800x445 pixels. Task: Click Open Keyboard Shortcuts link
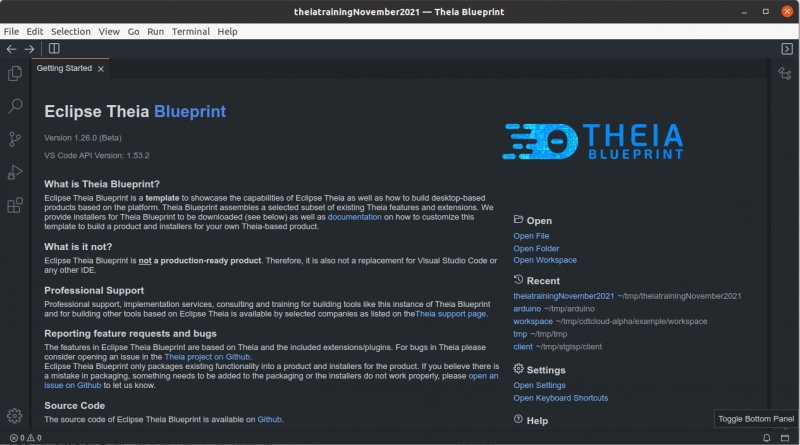[x=561, y=398]
